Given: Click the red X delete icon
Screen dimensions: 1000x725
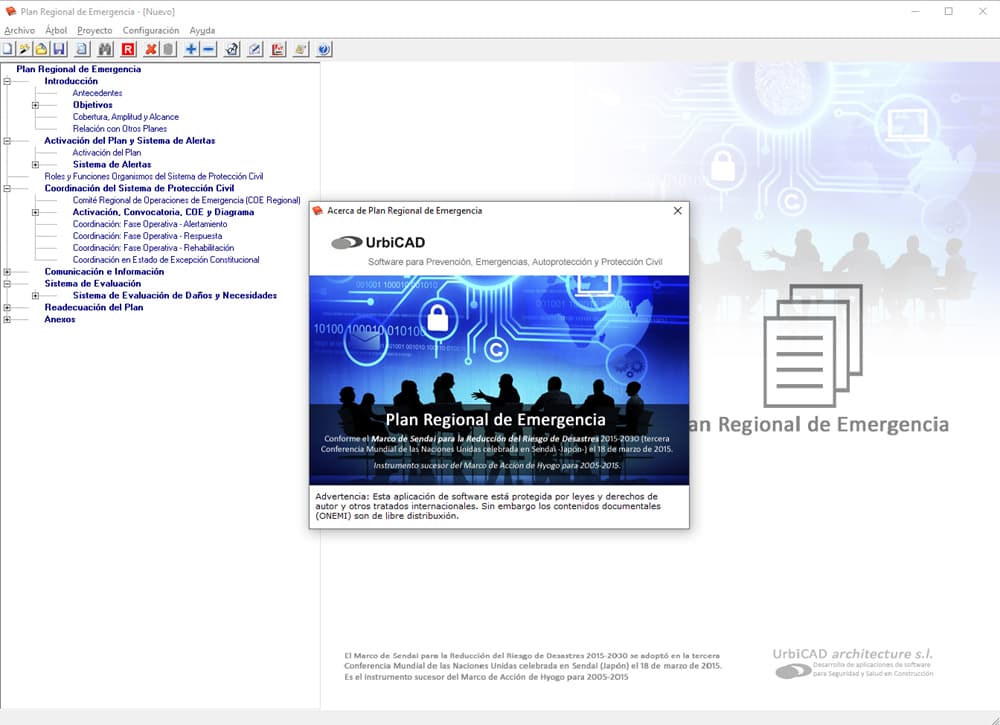Looking at the screenshot, I should click(151, 49).
